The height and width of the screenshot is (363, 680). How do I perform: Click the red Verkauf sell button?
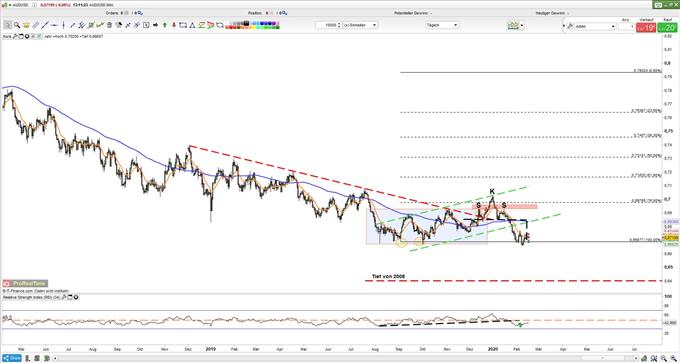click(646, 28)
